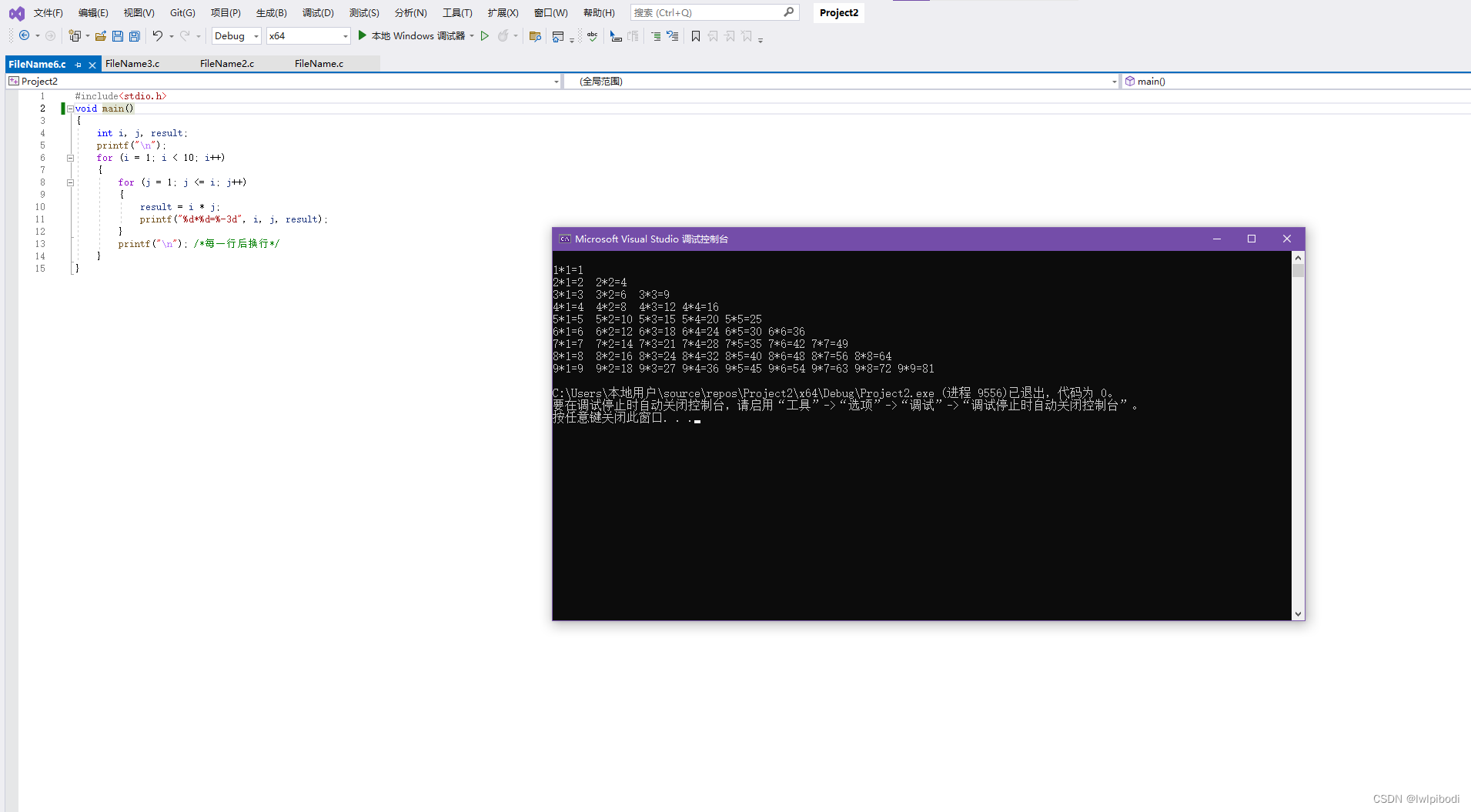
Task: Open the 生成(B) menu
Action: (272, 13)
